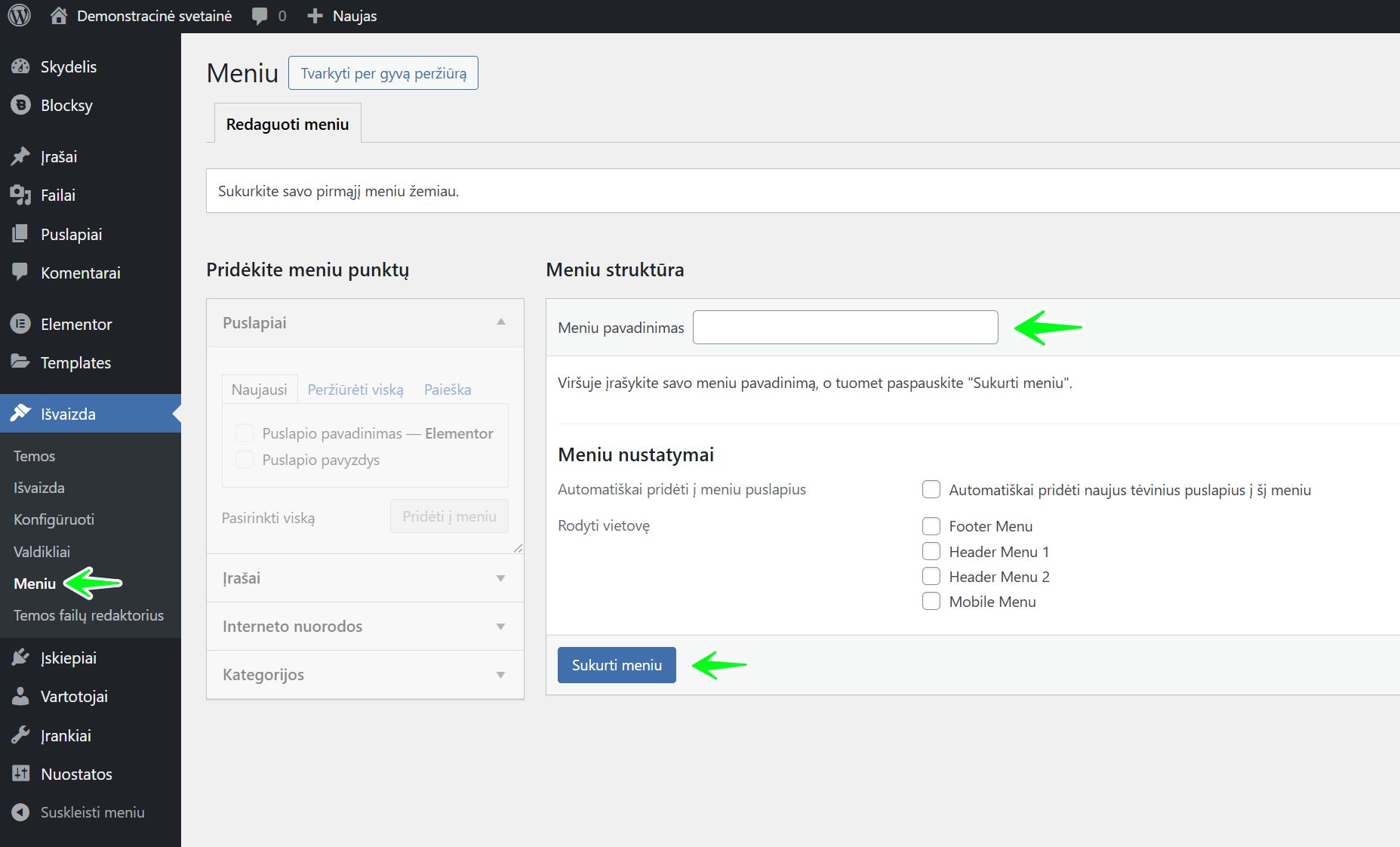Click the Skydelis dashboard icon
Image resolution: width=1400 pixels, height=847 pixels.
click(x=20, y=66)
